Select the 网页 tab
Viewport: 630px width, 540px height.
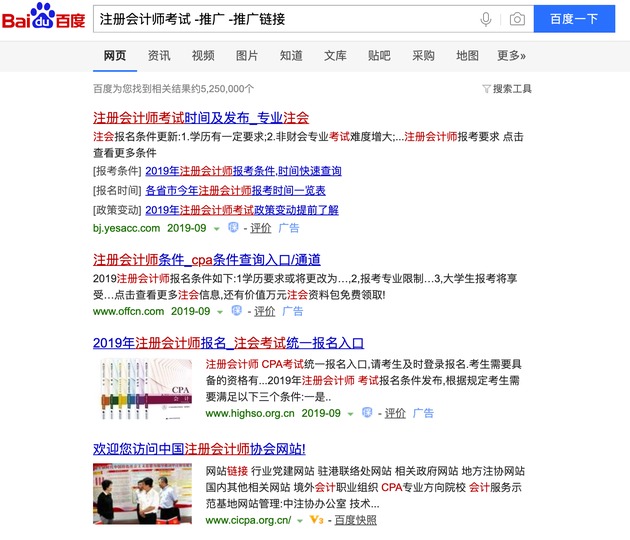[115, 55]
